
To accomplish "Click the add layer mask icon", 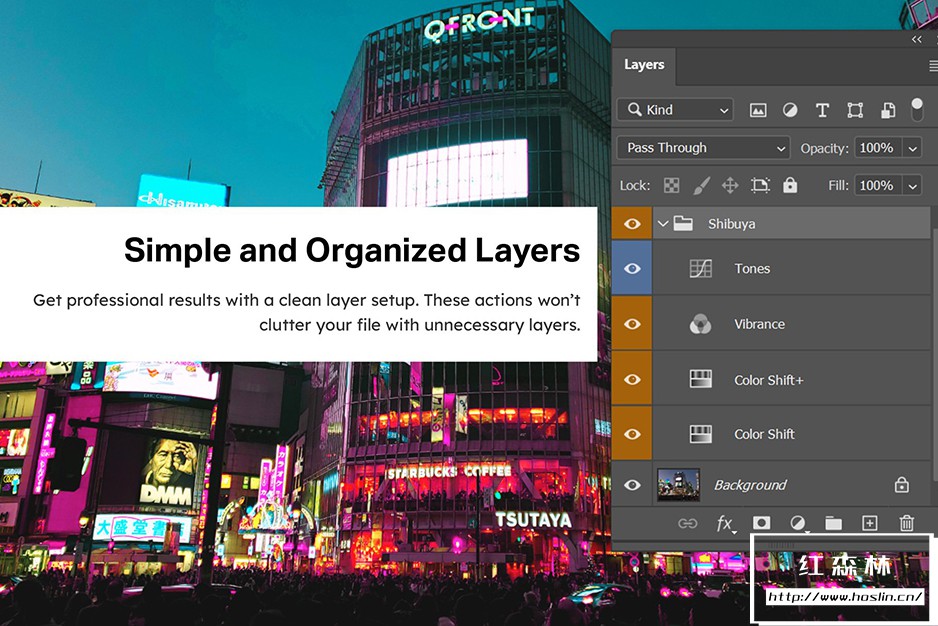I will click(761, 523).
